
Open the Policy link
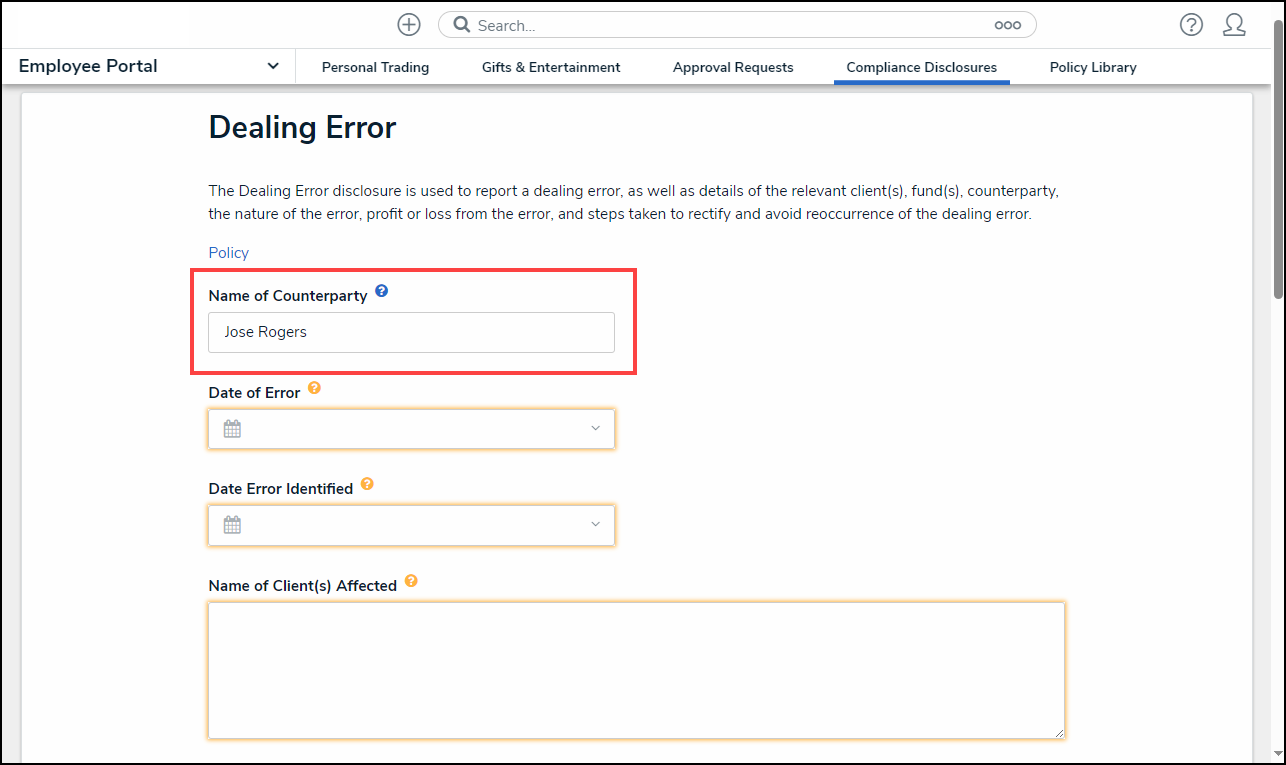click(x=228, y=253)
